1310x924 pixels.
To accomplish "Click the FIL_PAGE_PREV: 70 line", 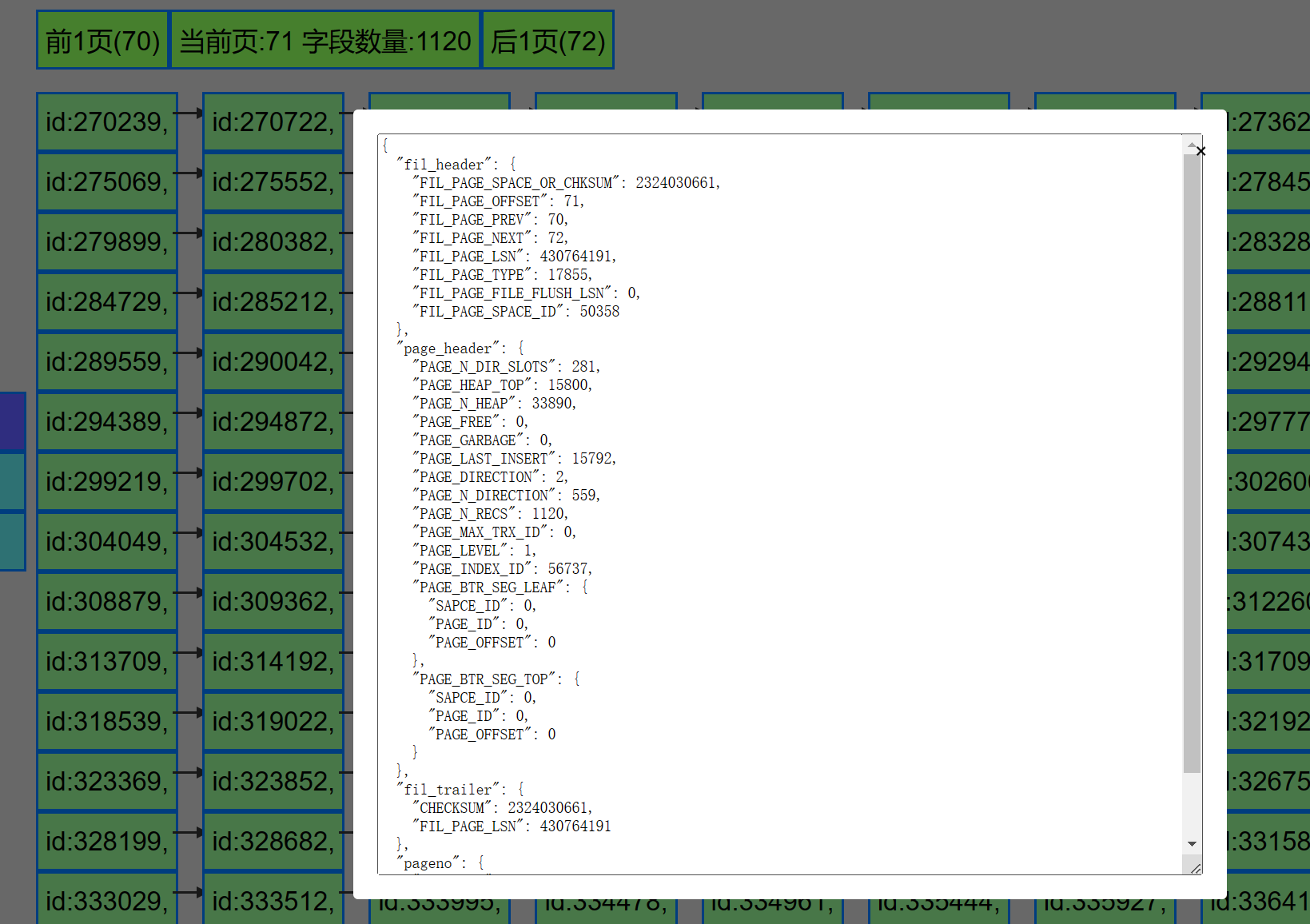I will click(490, 220).
